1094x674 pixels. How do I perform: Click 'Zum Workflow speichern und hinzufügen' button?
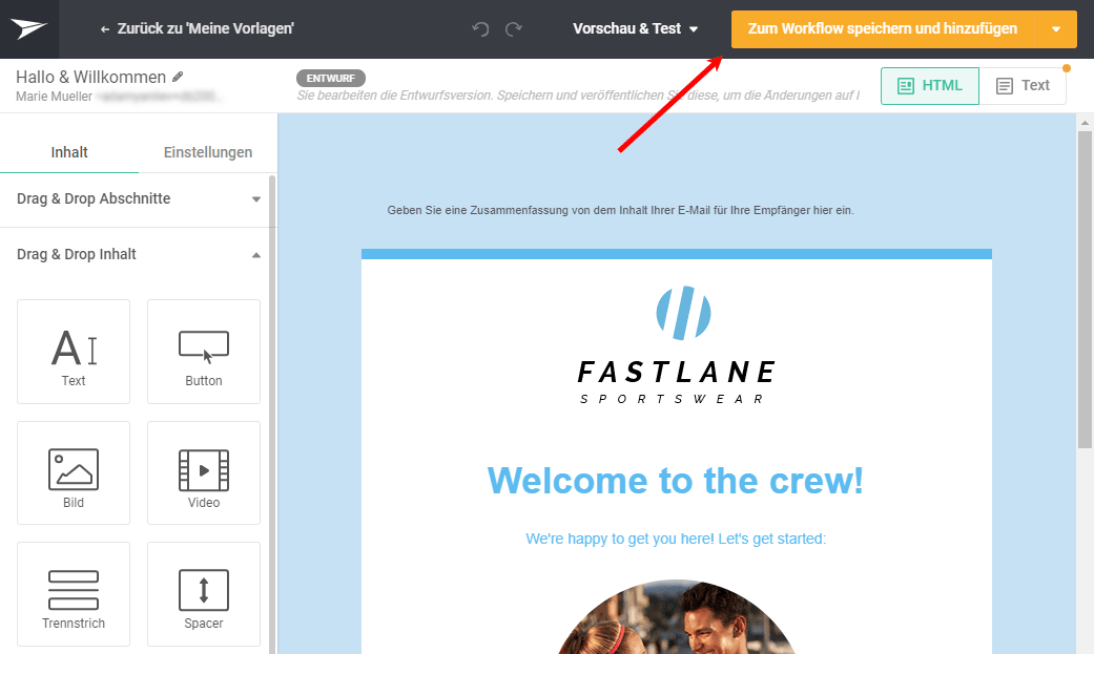[x=883, y=29]
